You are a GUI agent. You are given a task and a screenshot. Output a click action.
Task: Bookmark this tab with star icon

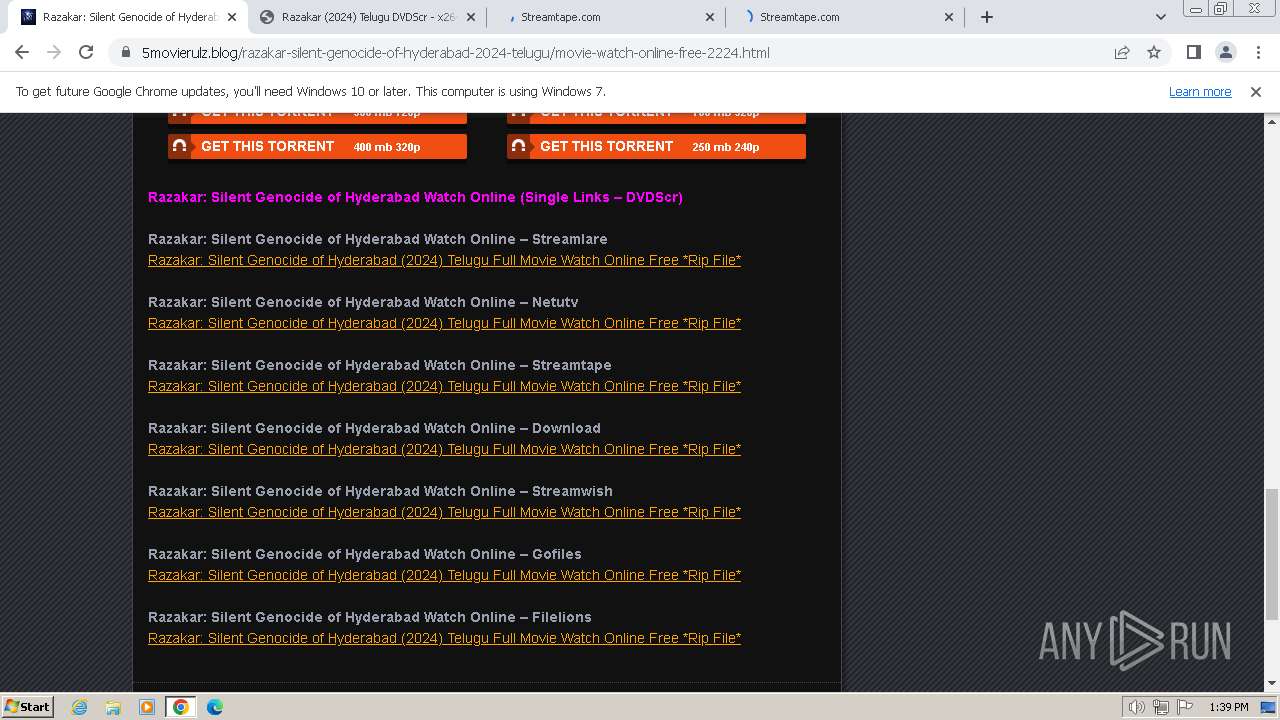[1154, 52]
